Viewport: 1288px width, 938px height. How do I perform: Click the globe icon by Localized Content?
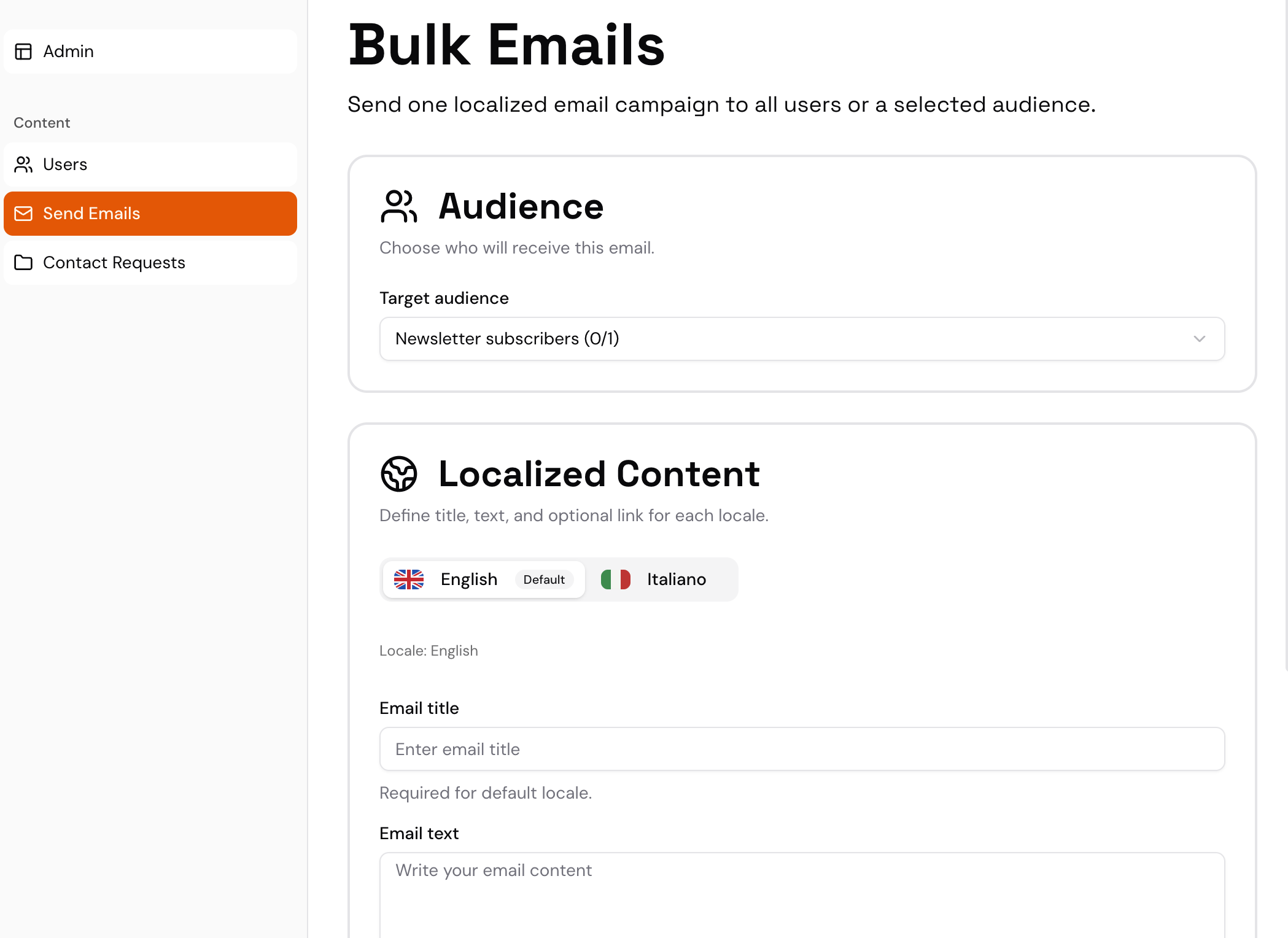398,474
